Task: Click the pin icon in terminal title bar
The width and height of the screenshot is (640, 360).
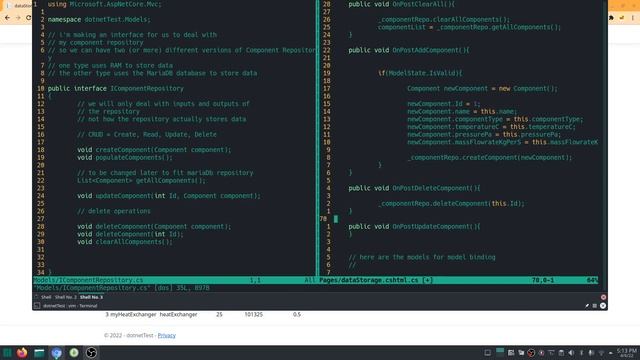Action: tap(587, 306)
